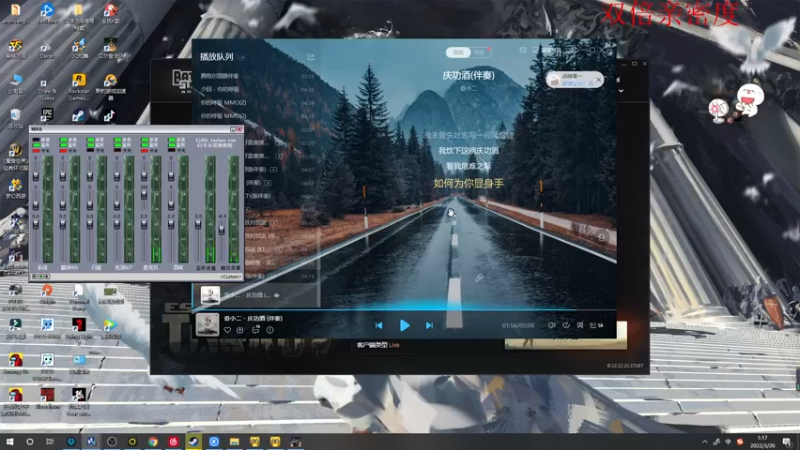Click the raised middle fader on 麦克风 channel
The image size is (800, 450).
(144, 194)
